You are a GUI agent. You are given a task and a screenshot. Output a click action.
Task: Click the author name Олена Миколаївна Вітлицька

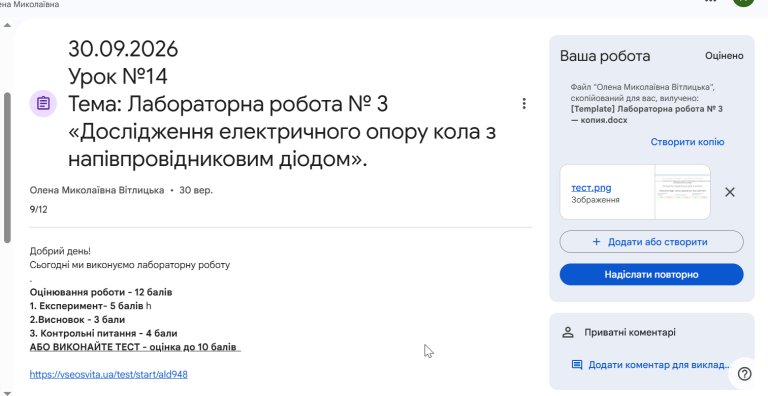point(96,190)
